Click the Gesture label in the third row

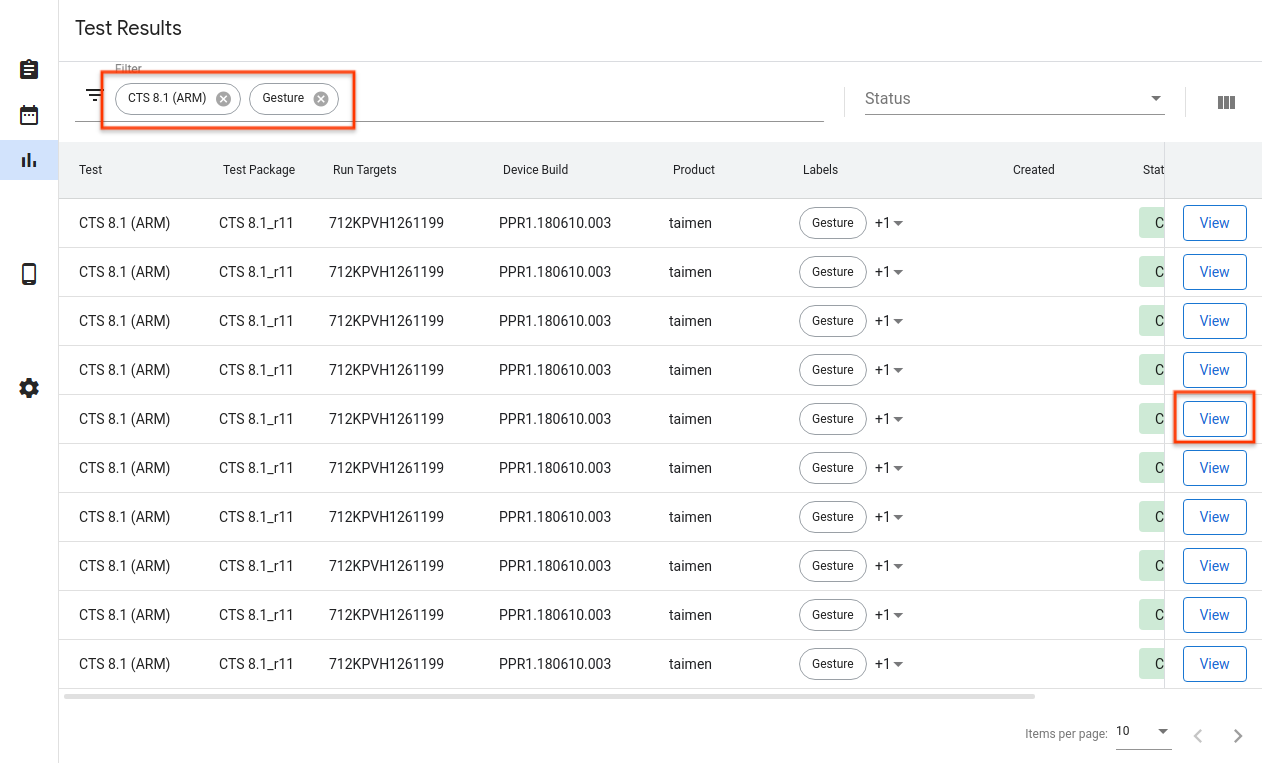tap(832, 321)
